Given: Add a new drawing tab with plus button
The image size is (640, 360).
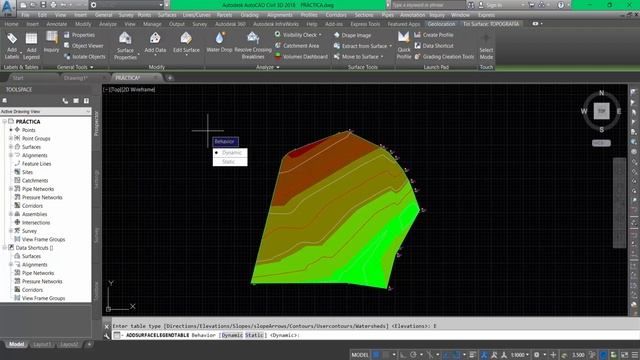Looking at the screenshot, I should 170,78.
